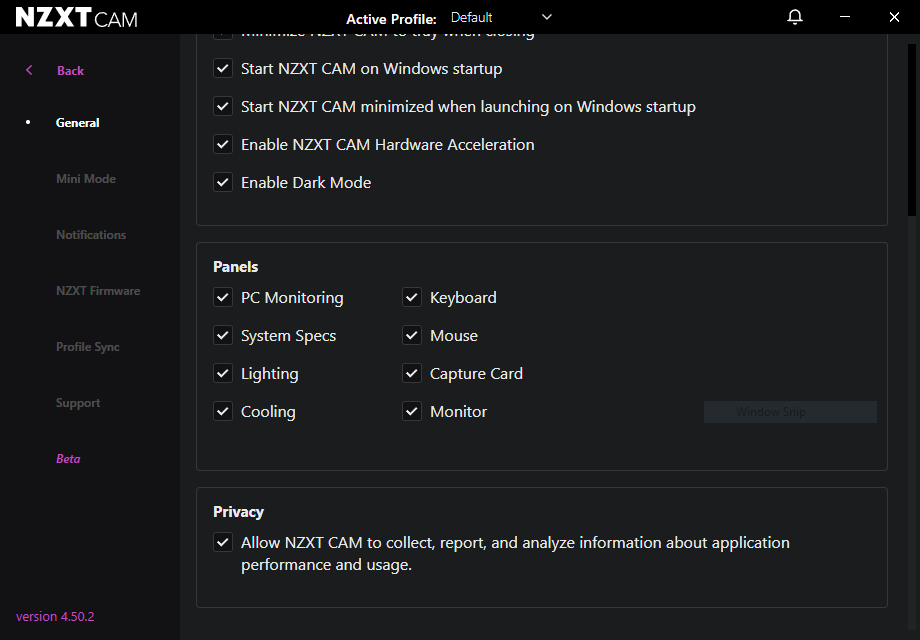Image resolution: width=920 pixels, height=640 pixels.
Task: Open the NZXT Firmware section
Action: (98, 290)
